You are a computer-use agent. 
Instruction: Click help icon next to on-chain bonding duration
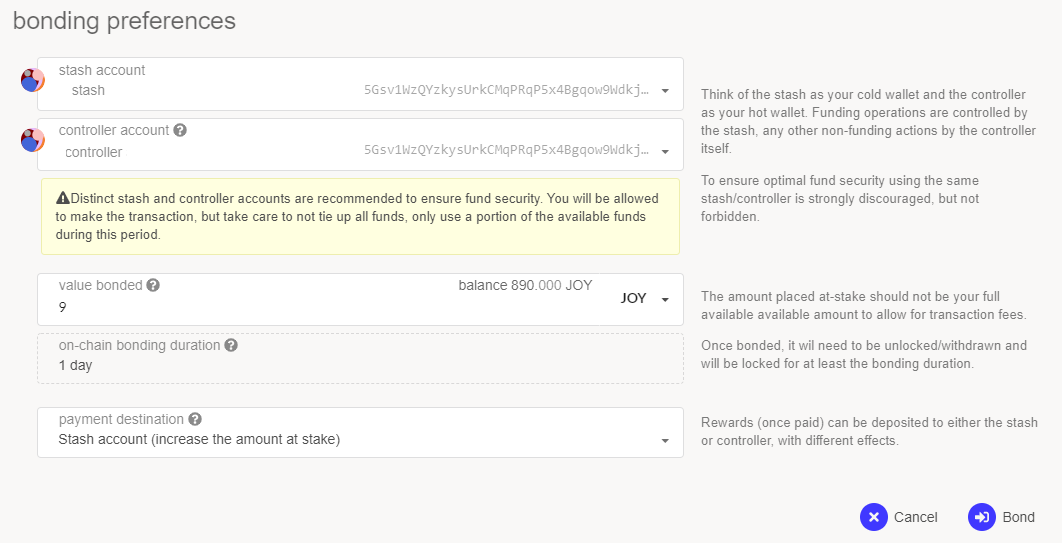[x=231, y=345]
